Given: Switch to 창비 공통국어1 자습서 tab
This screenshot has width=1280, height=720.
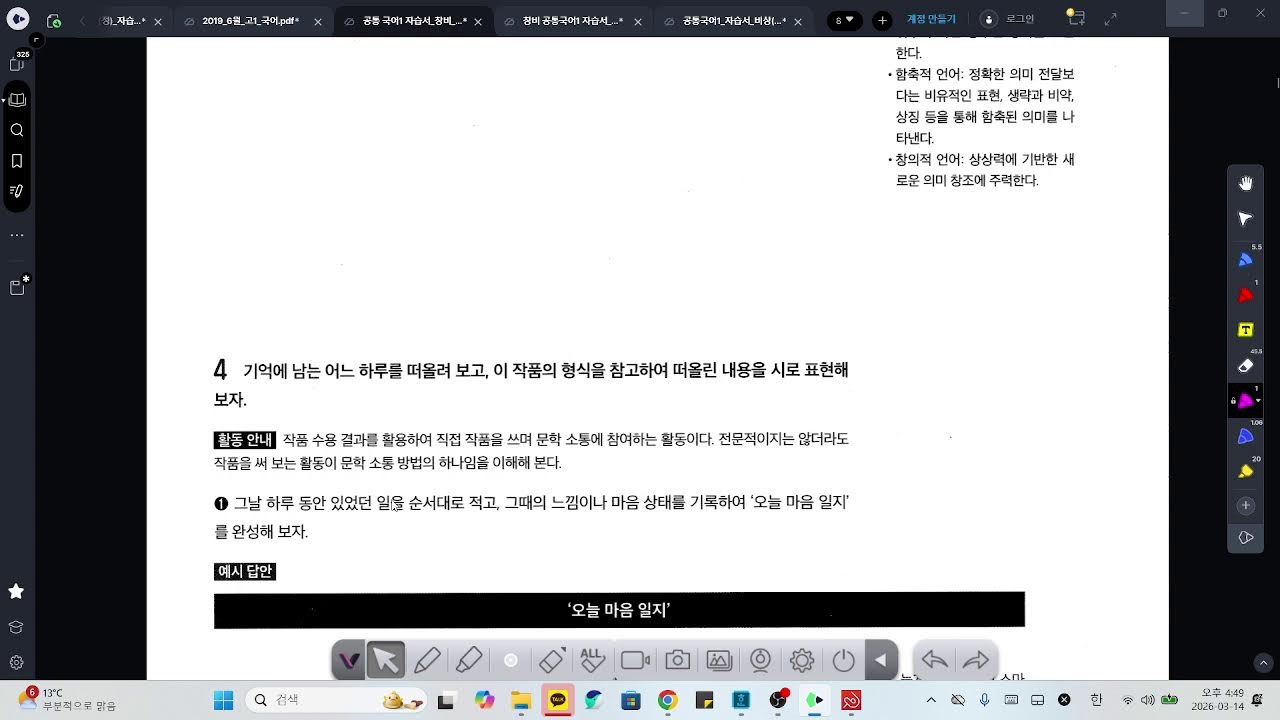Looking at the screenshot, I should 573,20.
